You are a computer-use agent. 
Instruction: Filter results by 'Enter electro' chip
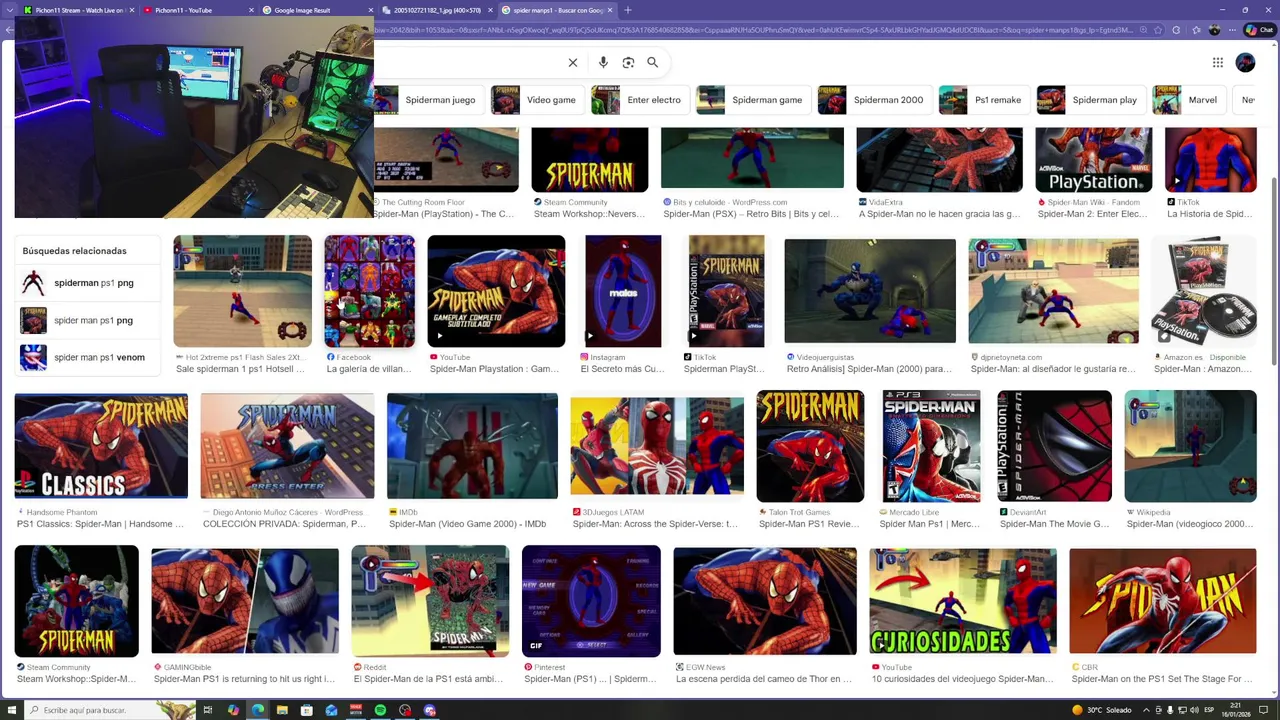pyautogui.click(x=639, y=100)
